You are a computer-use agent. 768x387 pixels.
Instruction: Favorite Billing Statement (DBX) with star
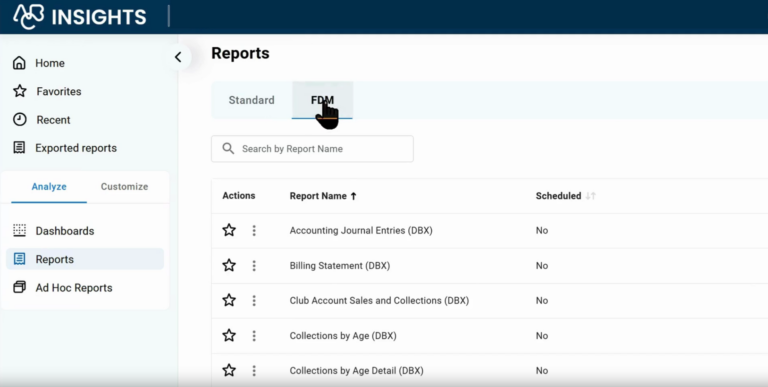(229, 266)
